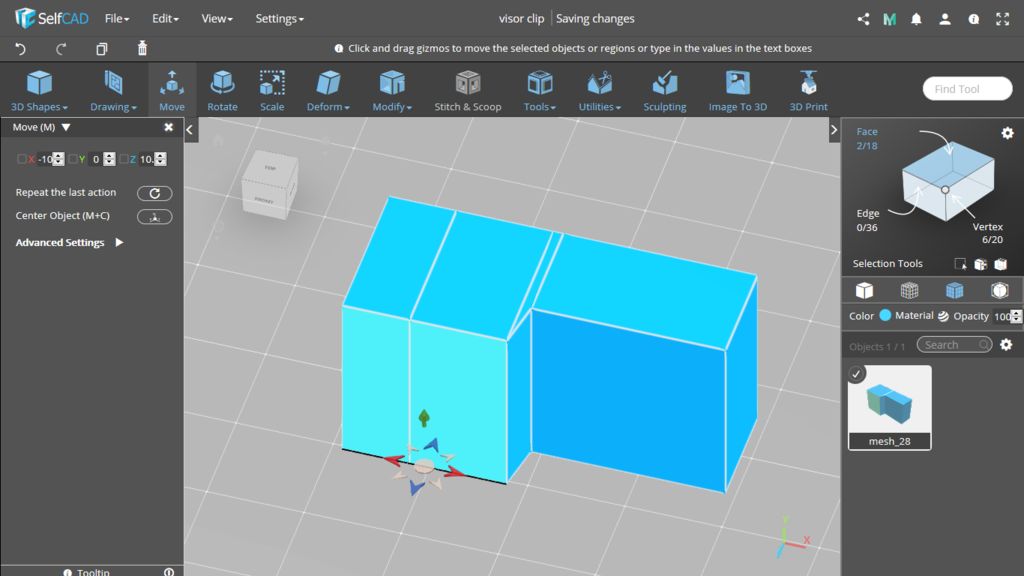The height and width of the screenshot is (576, 1024).
Task: Open the 3D Shapes dropdown
Action: (39, 90)
